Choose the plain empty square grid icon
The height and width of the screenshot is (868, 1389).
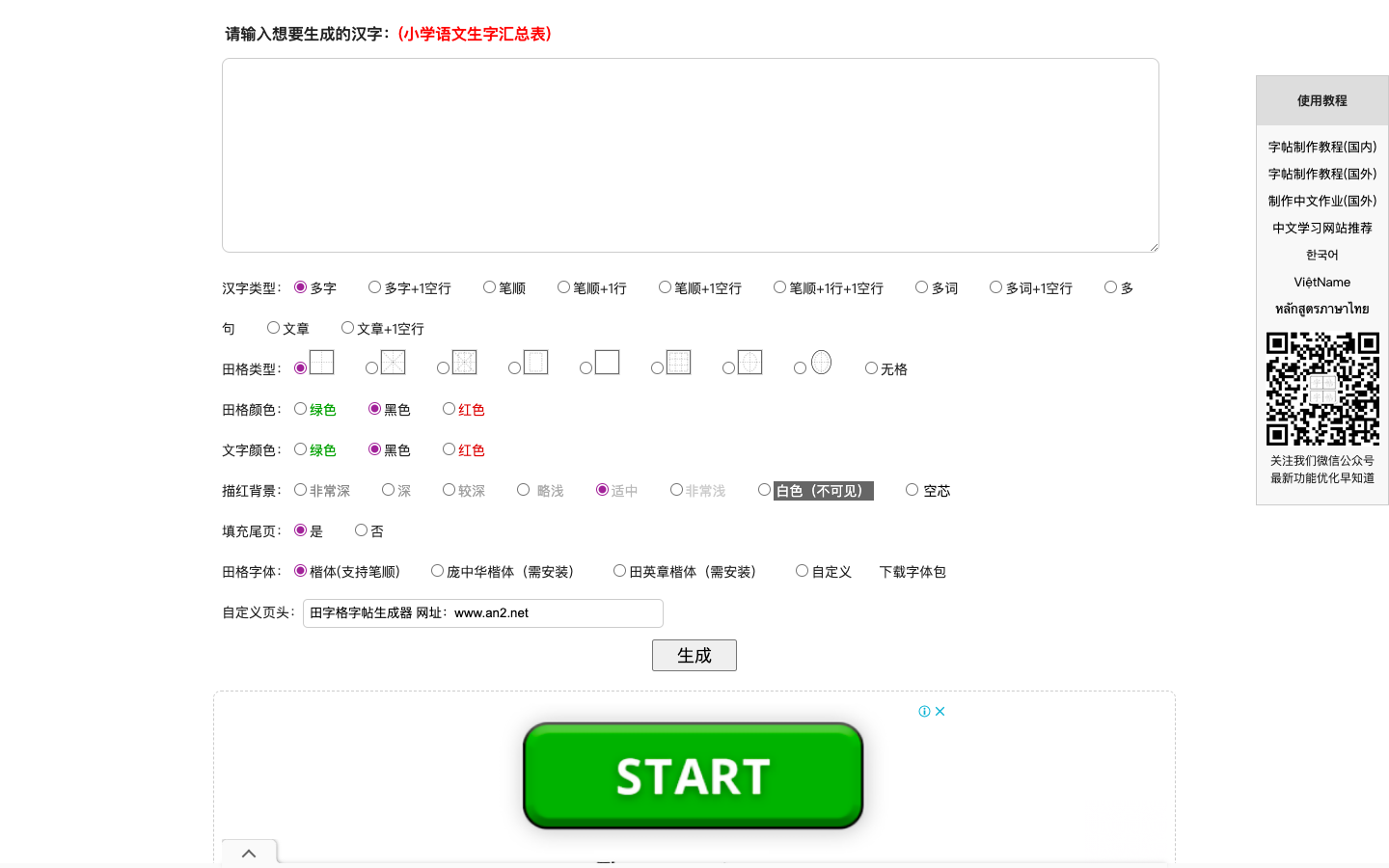tap(607, 363)
